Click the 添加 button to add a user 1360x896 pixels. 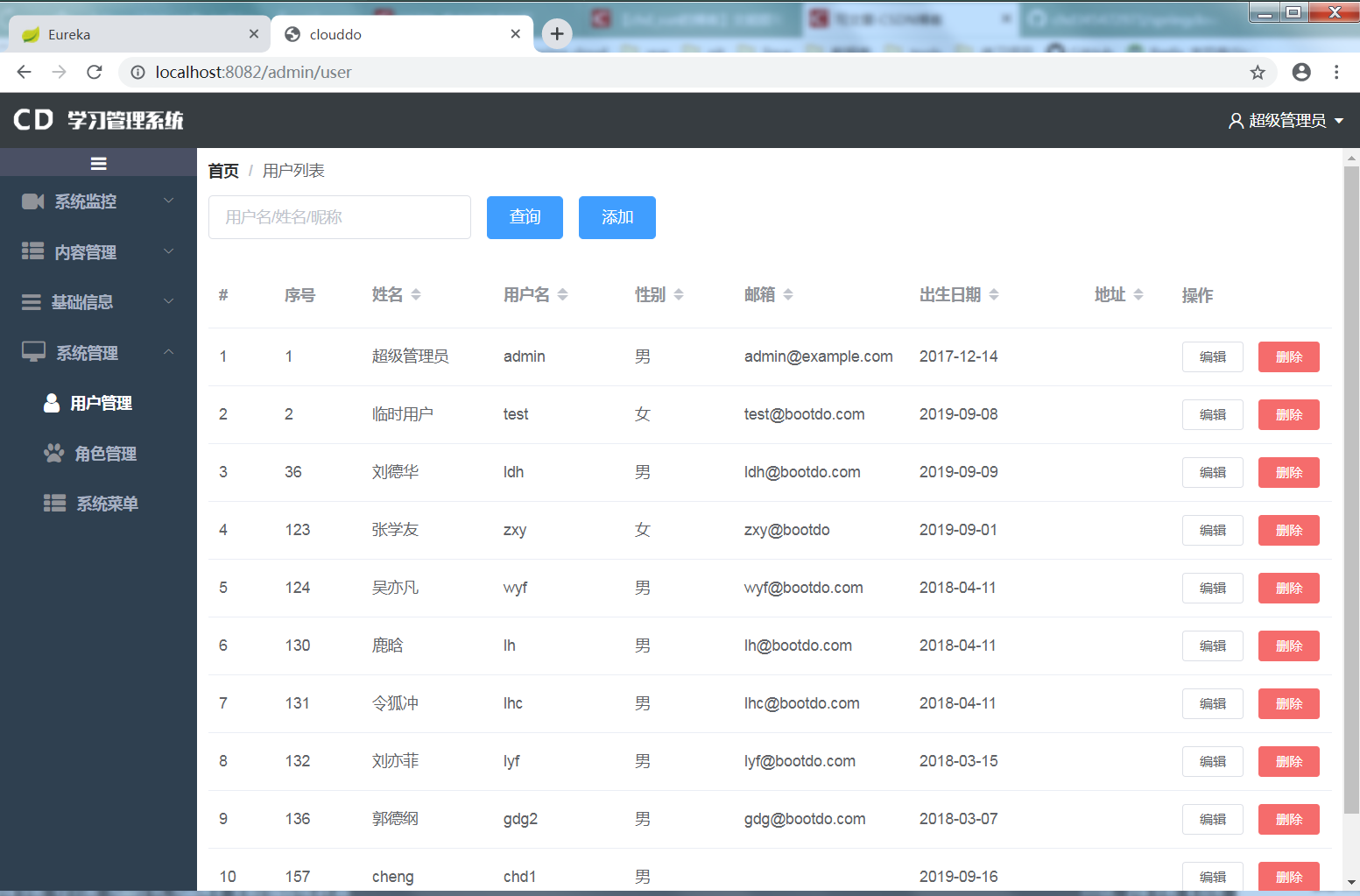point(617,217)
